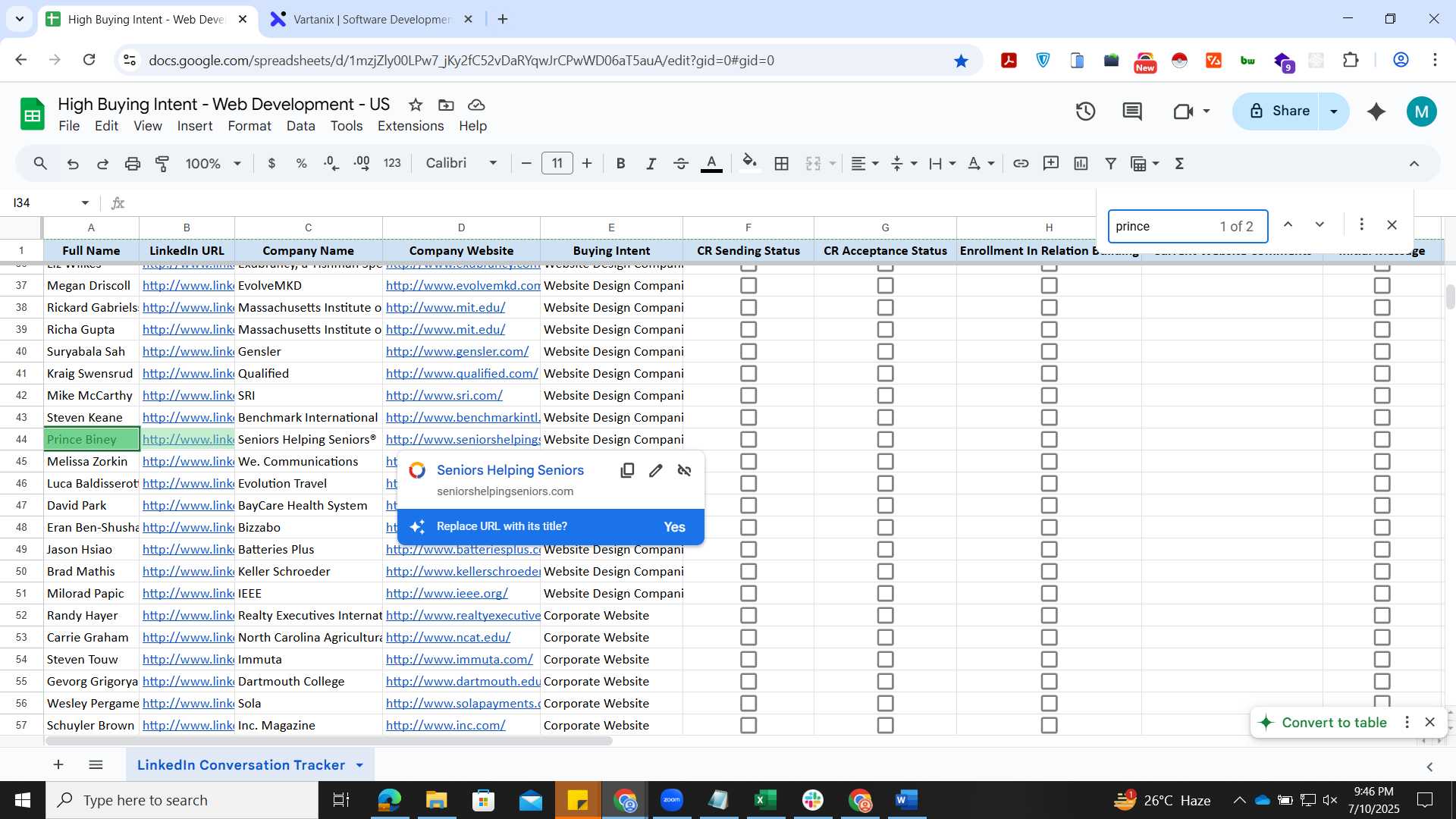Create a filter with funnel icon
This screenshot has height=819, width=1456.
(1111, 164)
